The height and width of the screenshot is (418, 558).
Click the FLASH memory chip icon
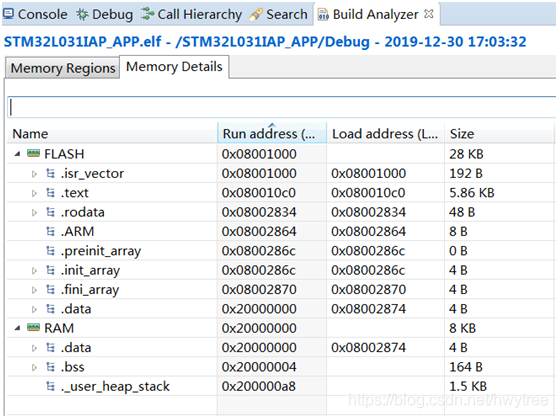33,153
